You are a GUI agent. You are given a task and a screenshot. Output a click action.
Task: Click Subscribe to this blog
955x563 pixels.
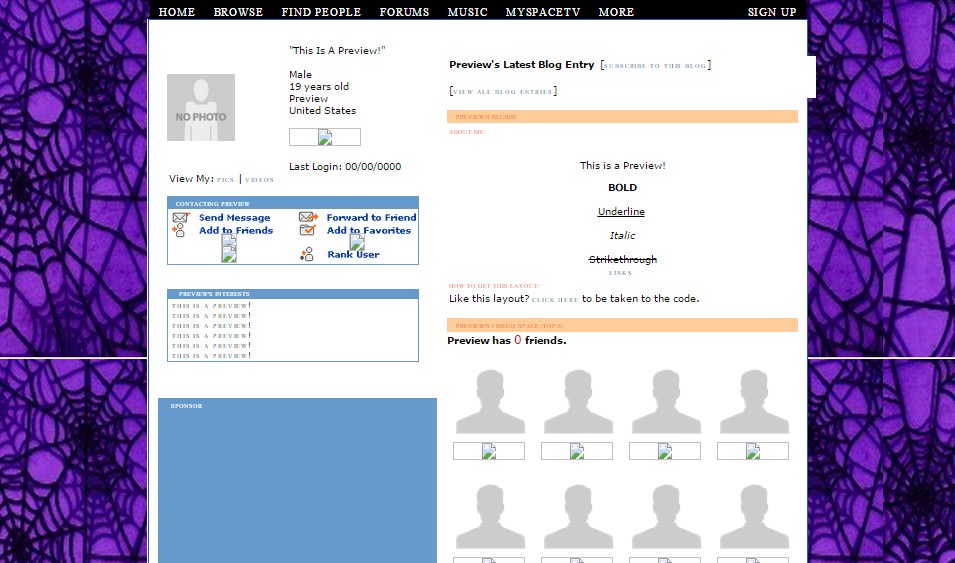[655, 66]
